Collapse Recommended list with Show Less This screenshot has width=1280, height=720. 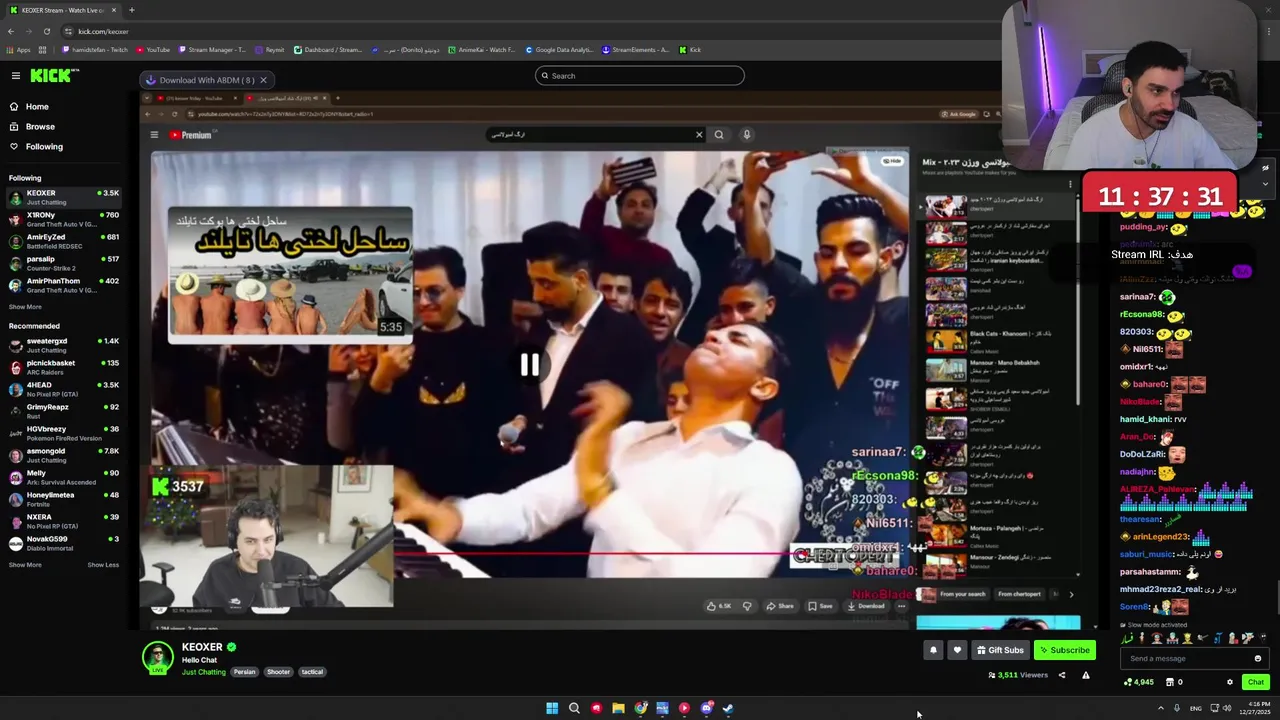[103, 565]
